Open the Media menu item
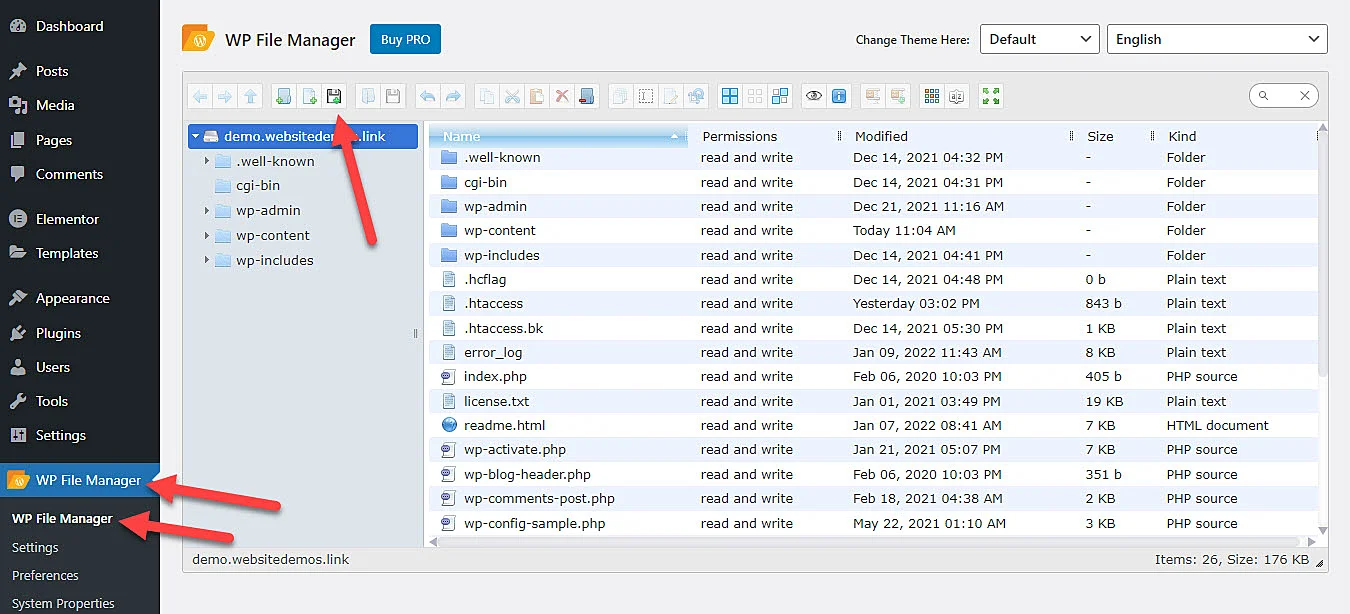The image size is (1350, 614). (x=55, y=105)
